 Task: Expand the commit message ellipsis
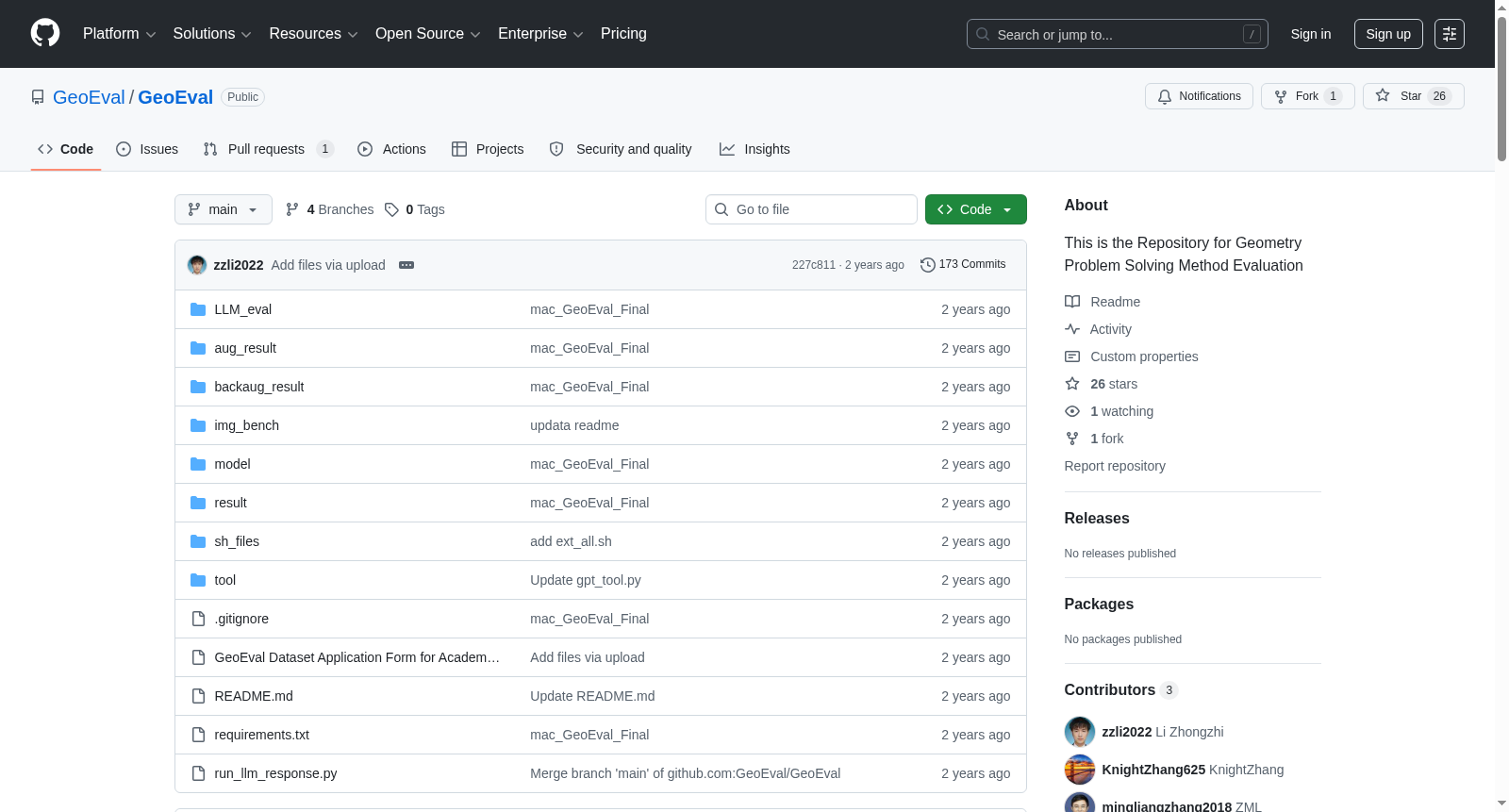(x=406, y=265)
